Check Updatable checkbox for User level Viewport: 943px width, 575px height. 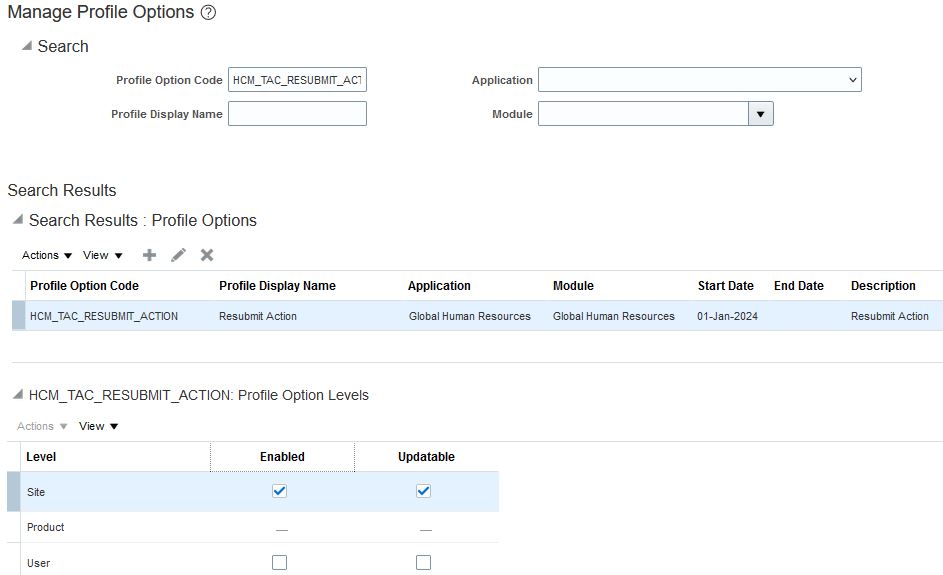click(x=423, y=563)
